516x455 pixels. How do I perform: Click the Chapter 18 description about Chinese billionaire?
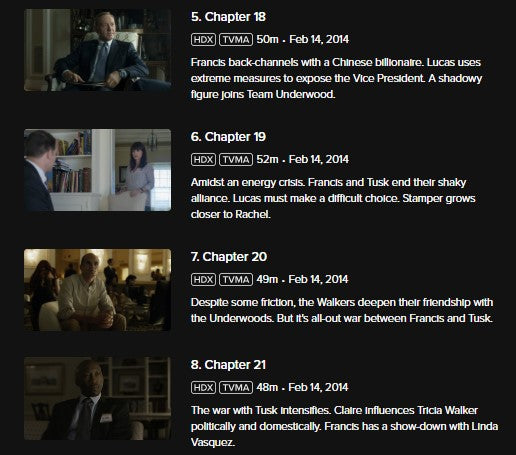click(336, 78)
